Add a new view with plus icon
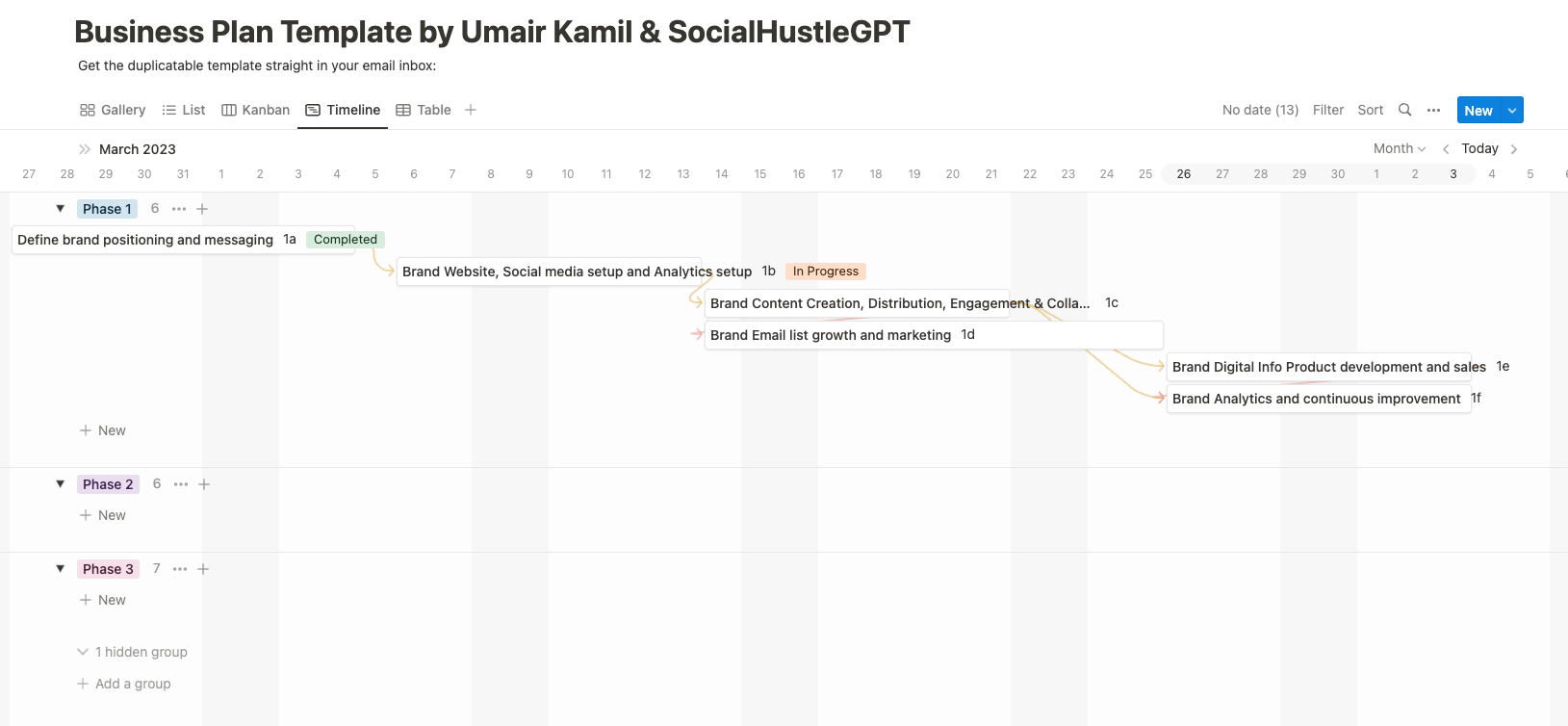Screen dimensions: 1568x726 pos(471,110)
